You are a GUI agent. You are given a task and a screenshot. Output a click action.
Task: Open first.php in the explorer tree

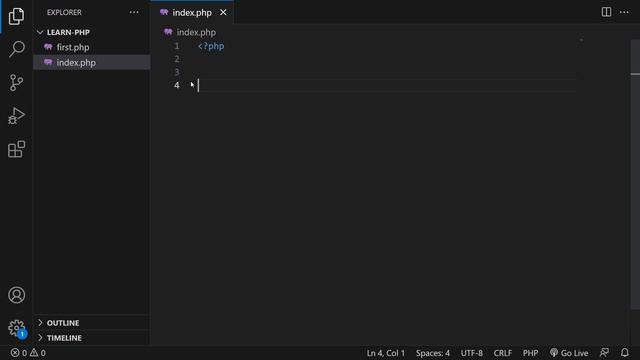coord(91,47)
